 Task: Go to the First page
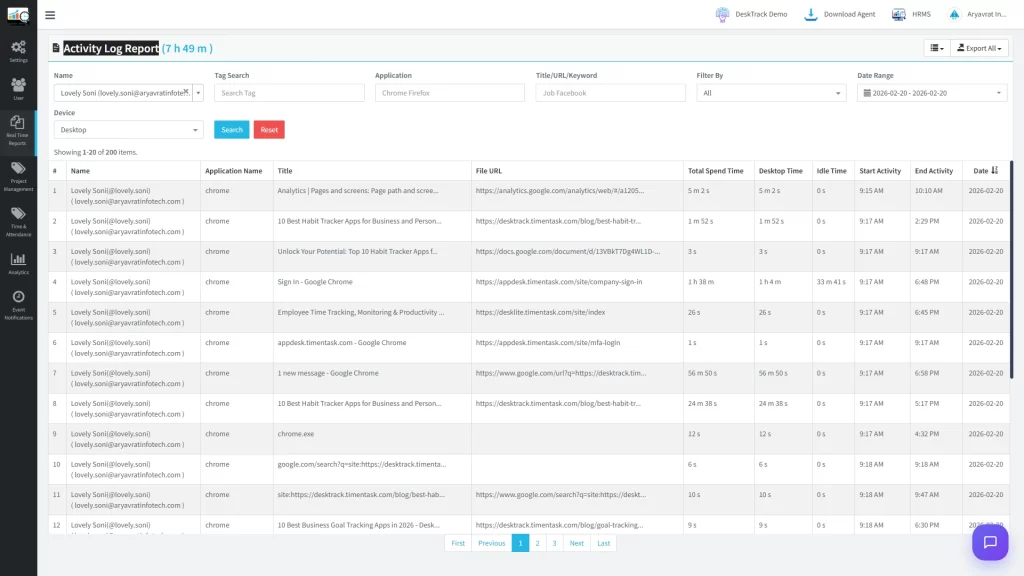pyautogui.click(x=458, y=543)
